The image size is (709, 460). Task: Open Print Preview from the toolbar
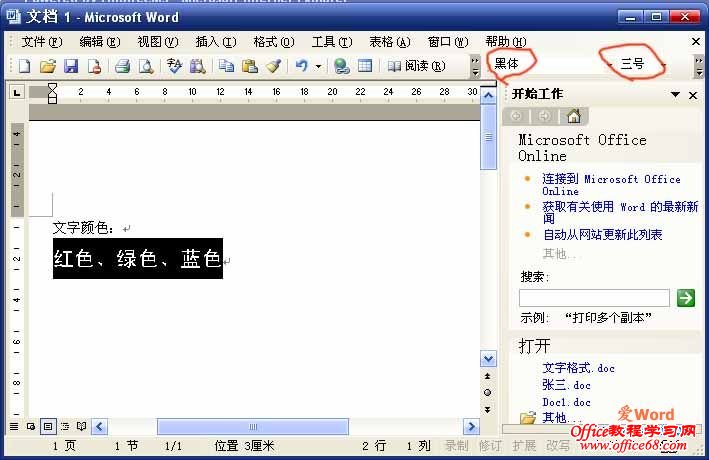(x=146, y=66)
